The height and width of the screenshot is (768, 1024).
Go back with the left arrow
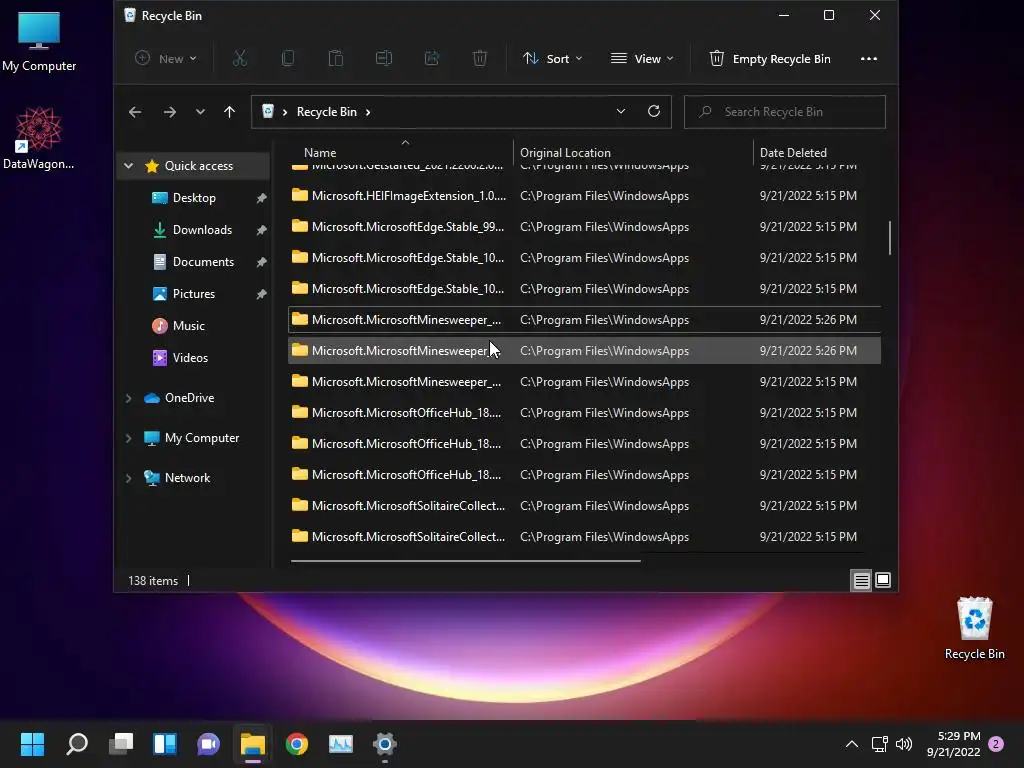[135, 112]
